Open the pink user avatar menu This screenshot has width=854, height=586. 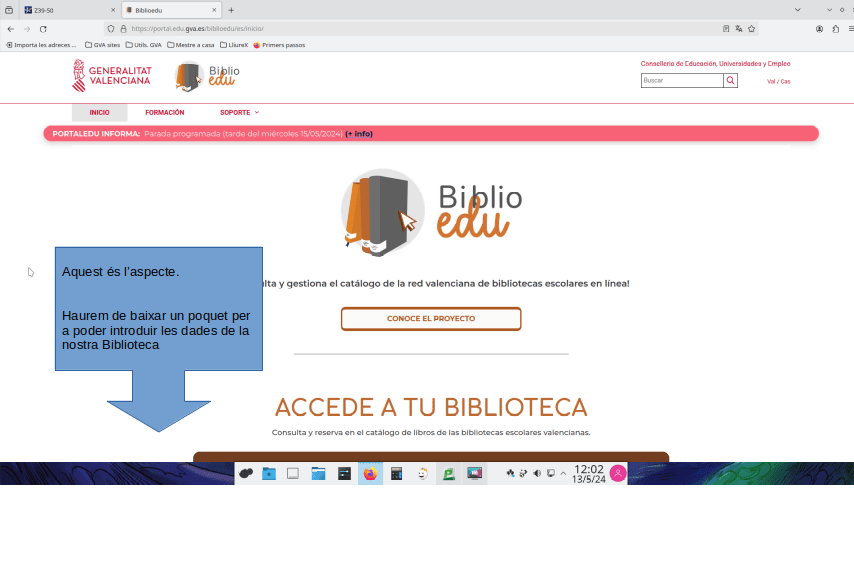pyautogui.click(x=618, y=474)
